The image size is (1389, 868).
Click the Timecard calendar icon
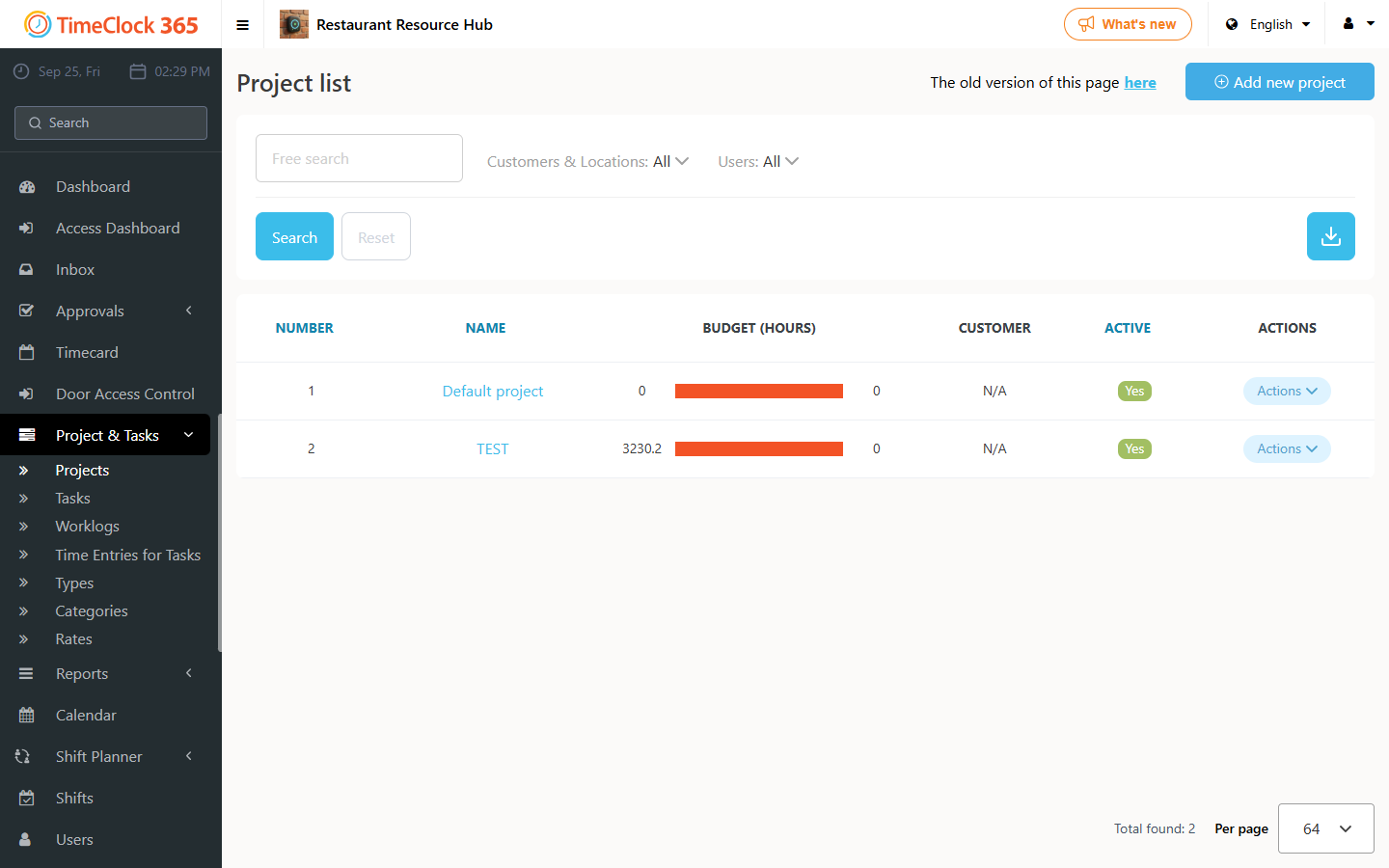27,353
